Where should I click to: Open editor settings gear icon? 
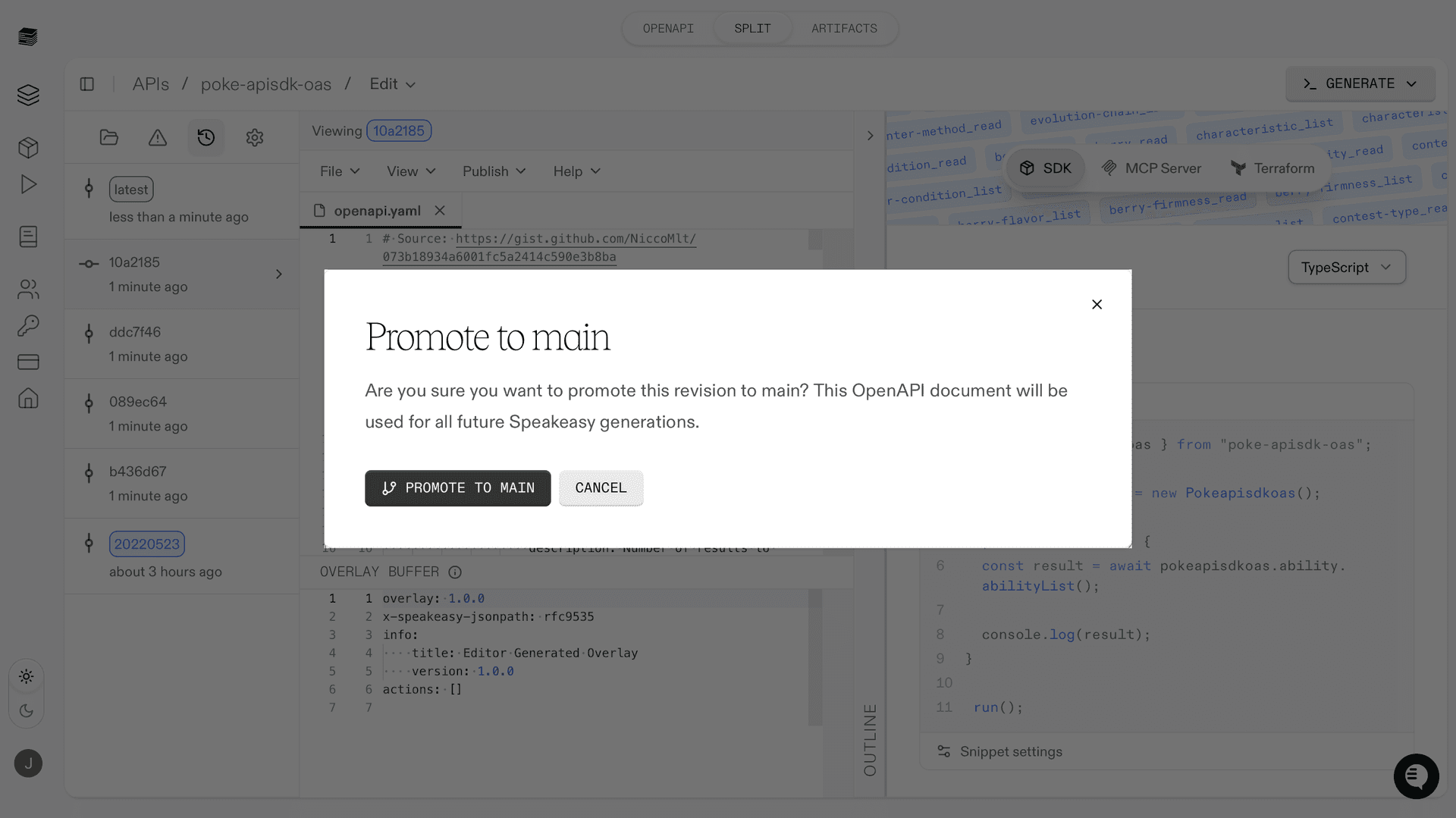click(254, 137)
